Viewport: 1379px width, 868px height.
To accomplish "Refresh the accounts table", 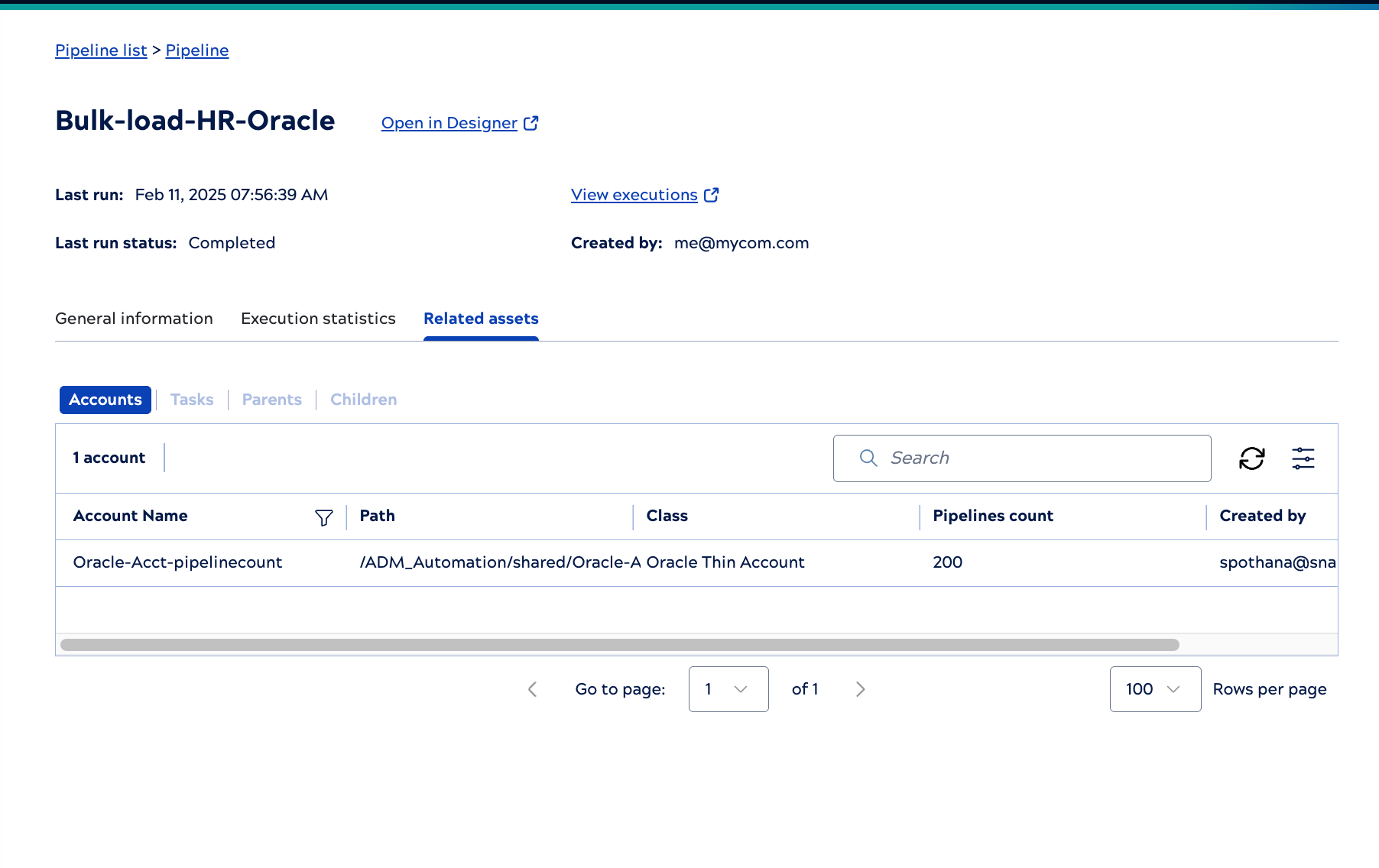I will point(1251,458).
